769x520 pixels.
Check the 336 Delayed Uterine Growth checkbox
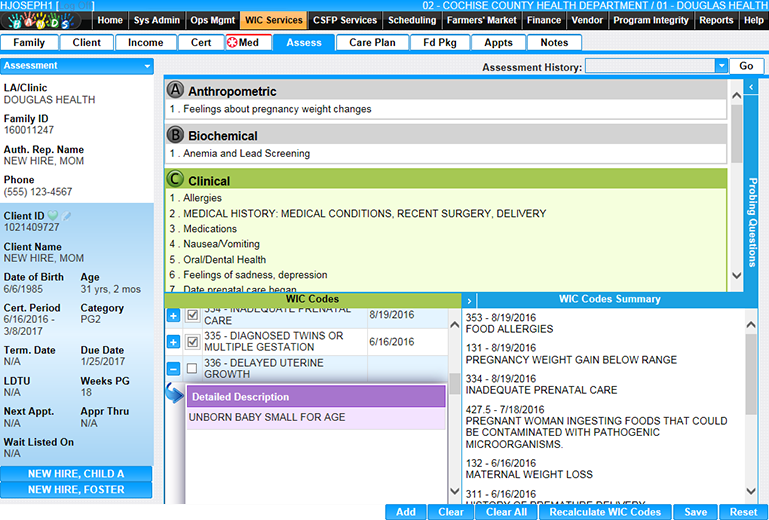pos(193,369)
